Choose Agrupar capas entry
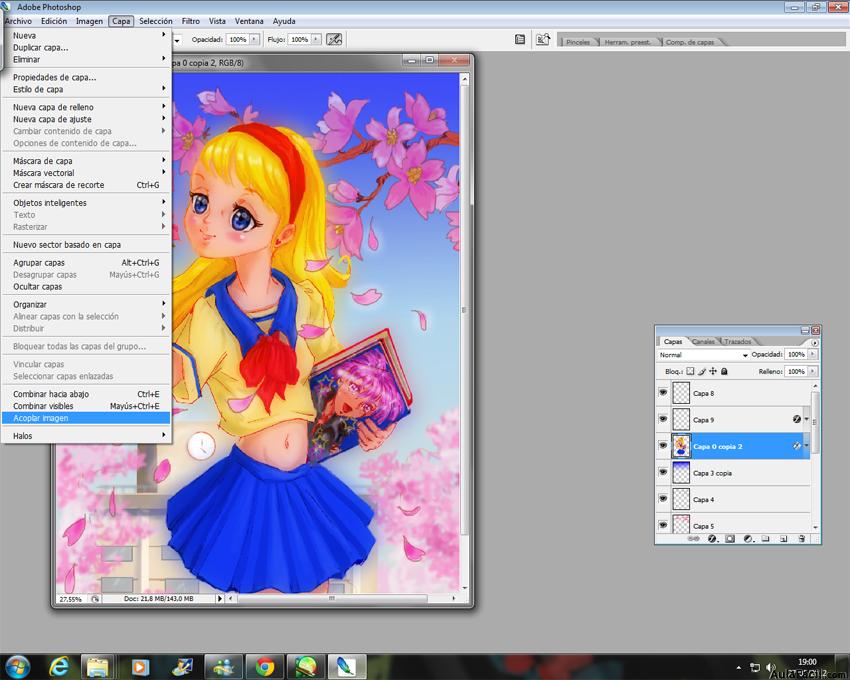The image size is (850, 680). 86,263
